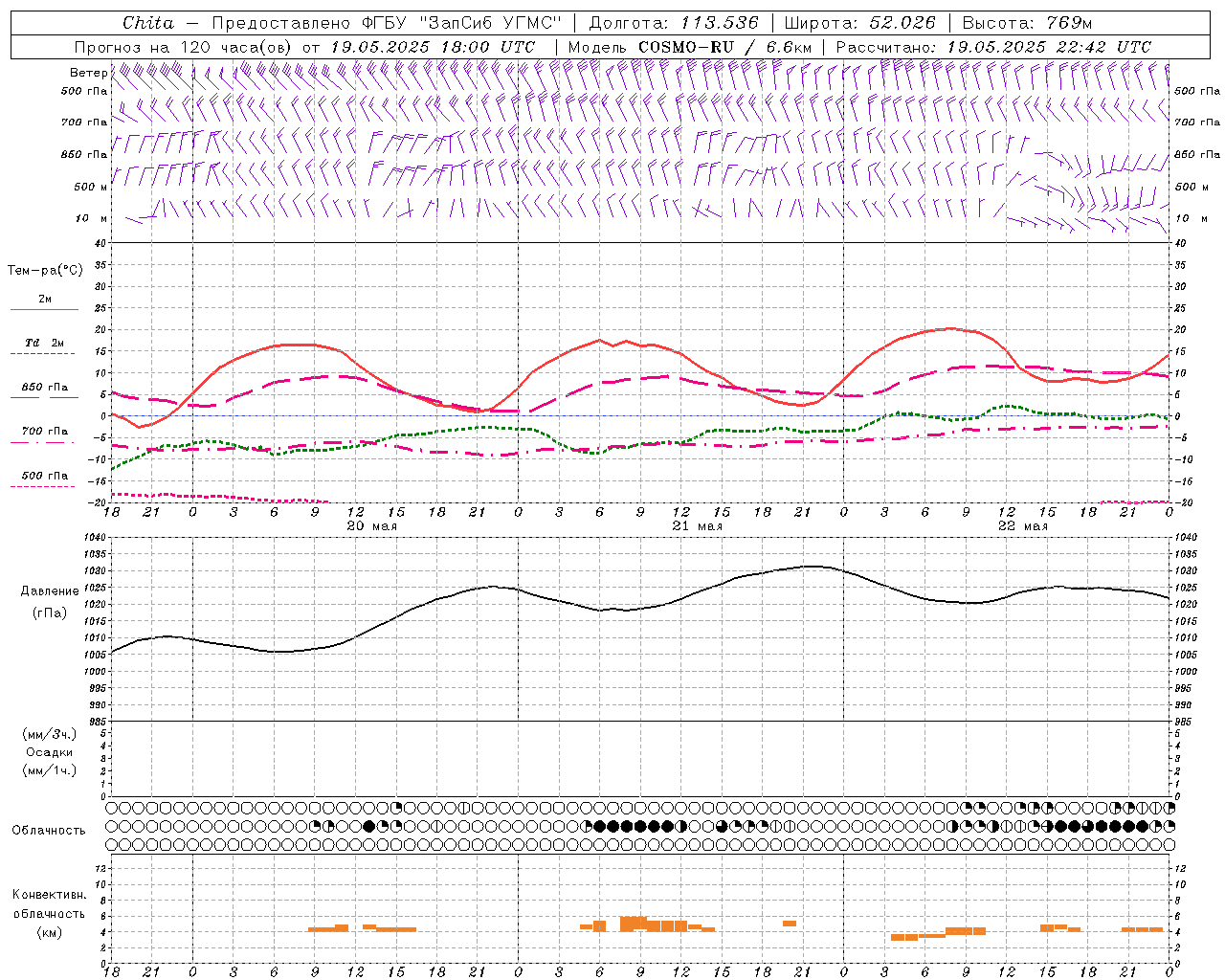This screenshot has height=980, width=1225.
Task: Click the "700 гПа" temperature legend entry
Action: (x=45, y=432)
